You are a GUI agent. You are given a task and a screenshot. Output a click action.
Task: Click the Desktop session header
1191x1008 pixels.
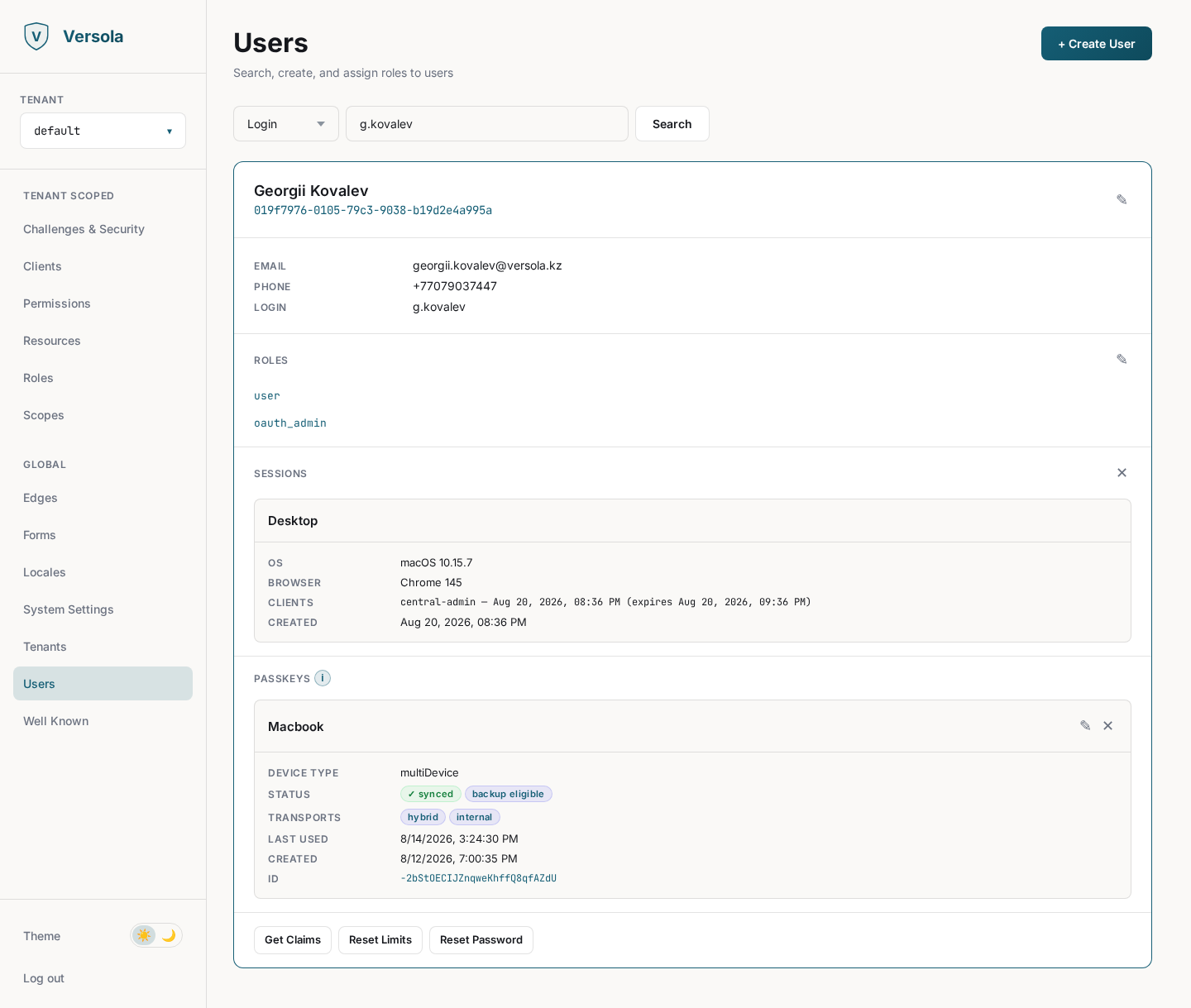tap(692, 521)
